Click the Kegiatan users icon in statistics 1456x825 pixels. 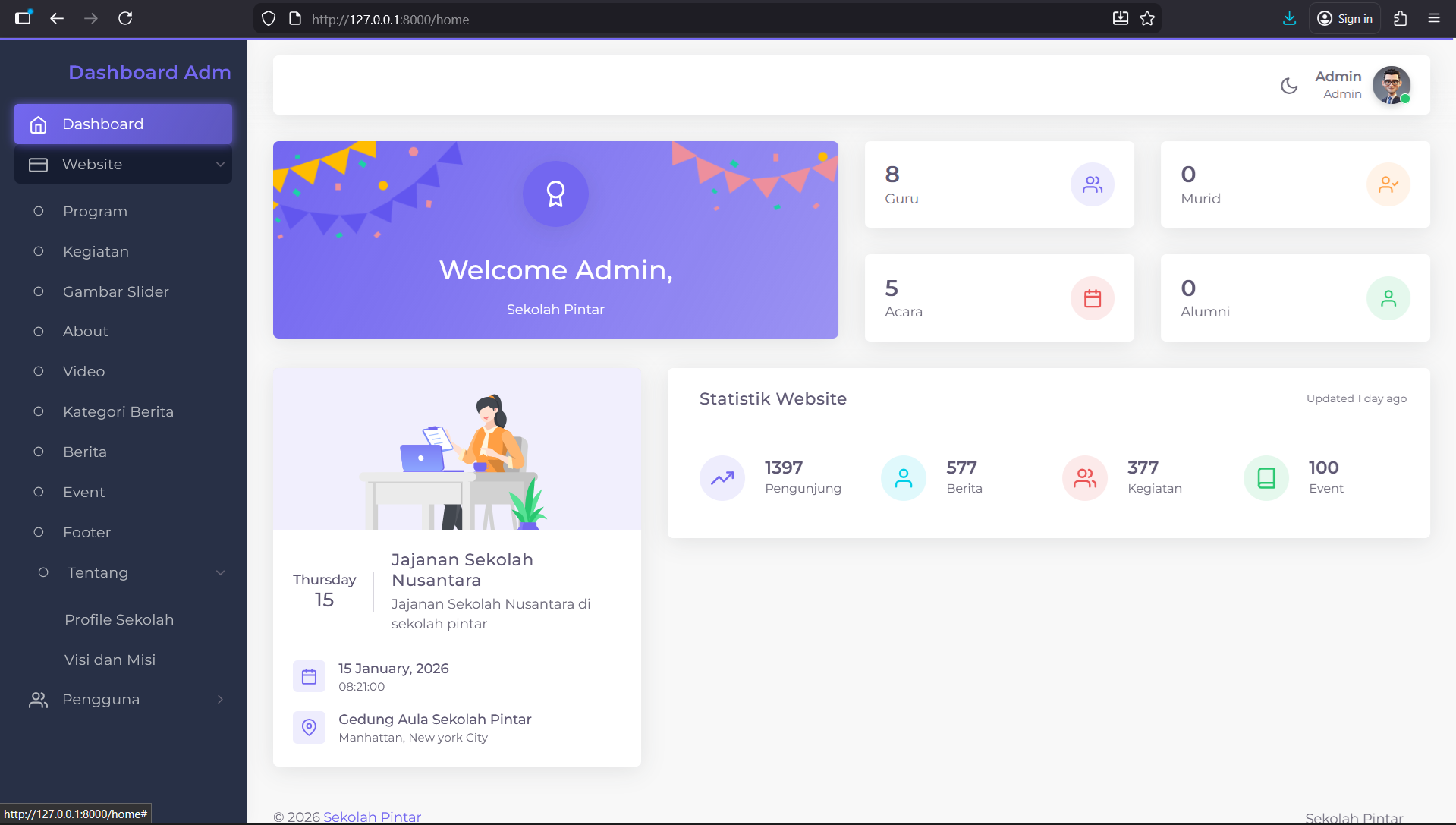pos(1085,478)
